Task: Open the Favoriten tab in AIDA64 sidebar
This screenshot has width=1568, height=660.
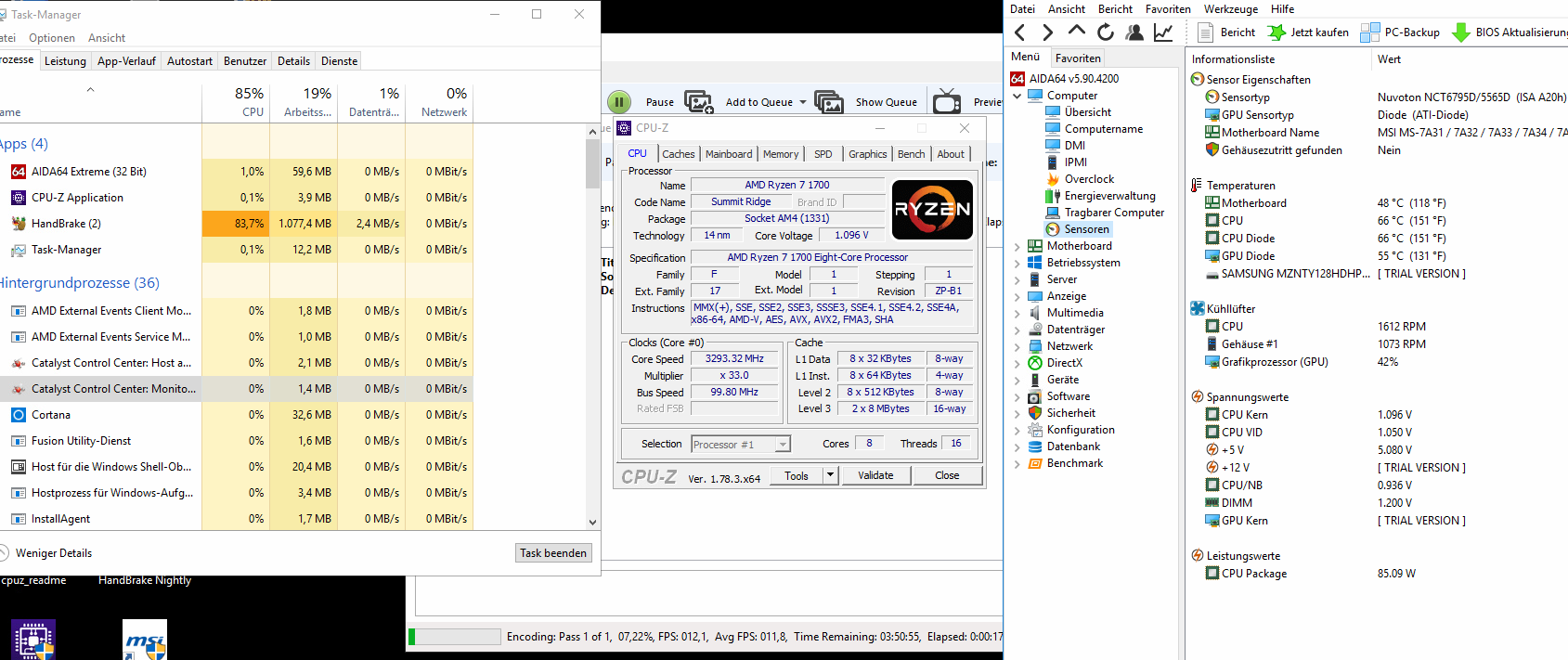Action: coord(1078,58)
